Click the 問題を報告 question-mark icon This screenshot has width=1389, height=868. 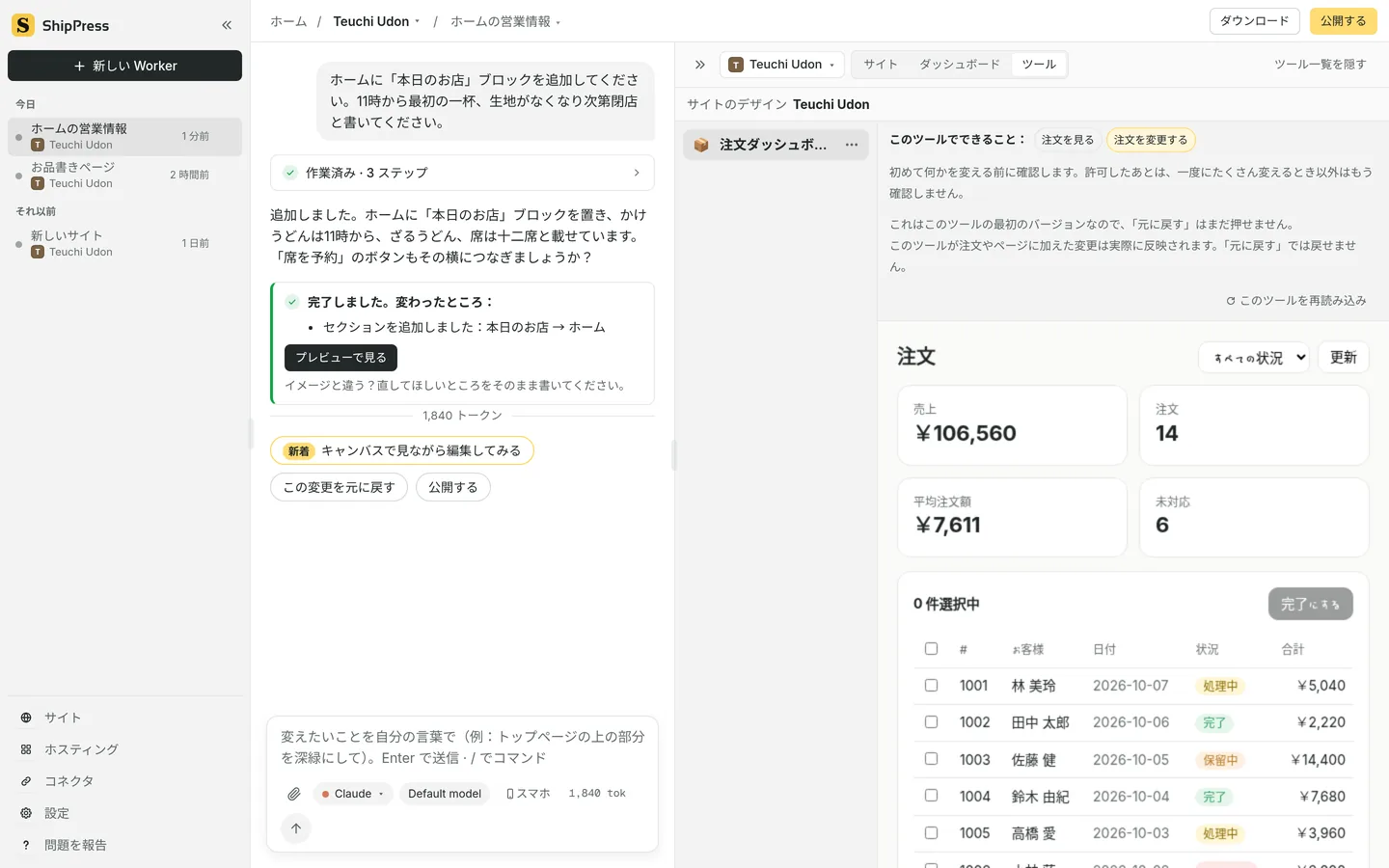tap(26, 845)
